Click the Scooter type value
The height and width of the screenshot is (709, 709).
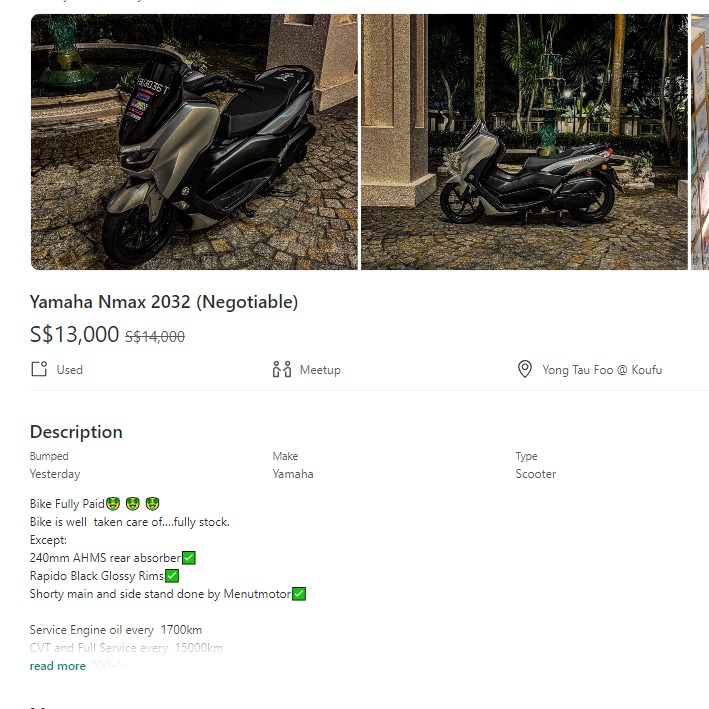(x=536, y=474)
